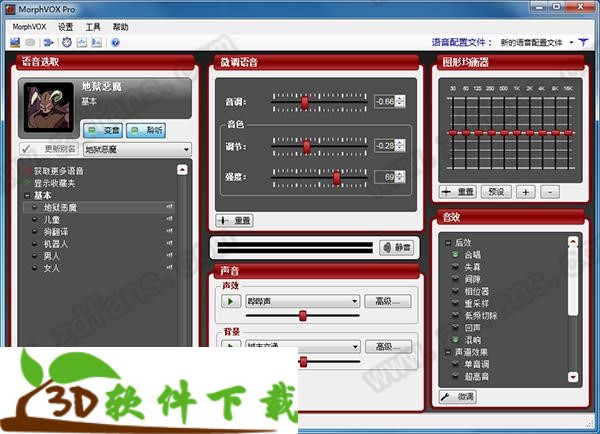Viewport: 600px width, 434px height.
Task: Open the 工具 menu
Action: 93,27
